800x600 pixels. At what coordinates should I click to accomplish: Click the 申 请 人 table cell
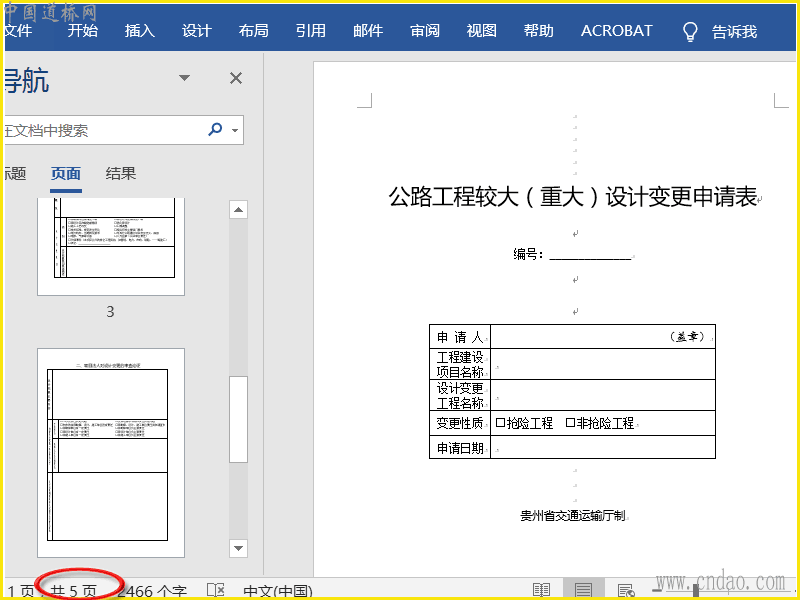[460, 337]
